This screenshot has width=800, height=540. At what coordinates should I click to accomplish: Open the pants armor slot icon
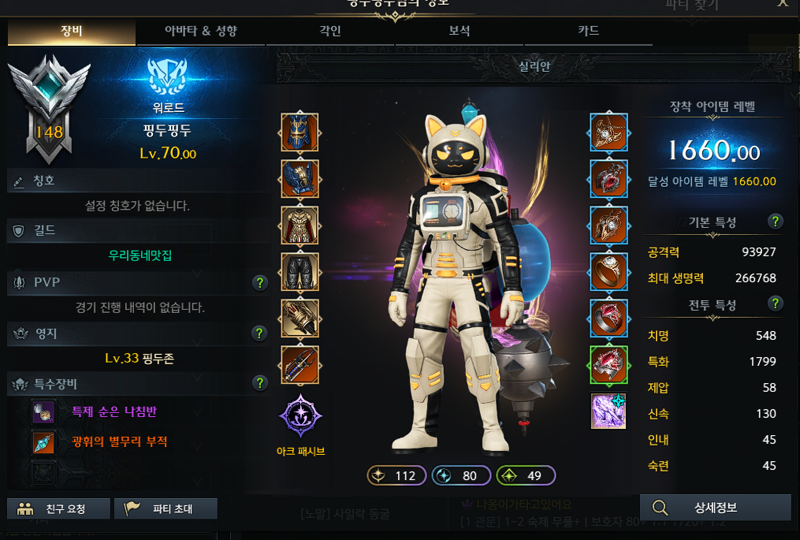(299, 272)
